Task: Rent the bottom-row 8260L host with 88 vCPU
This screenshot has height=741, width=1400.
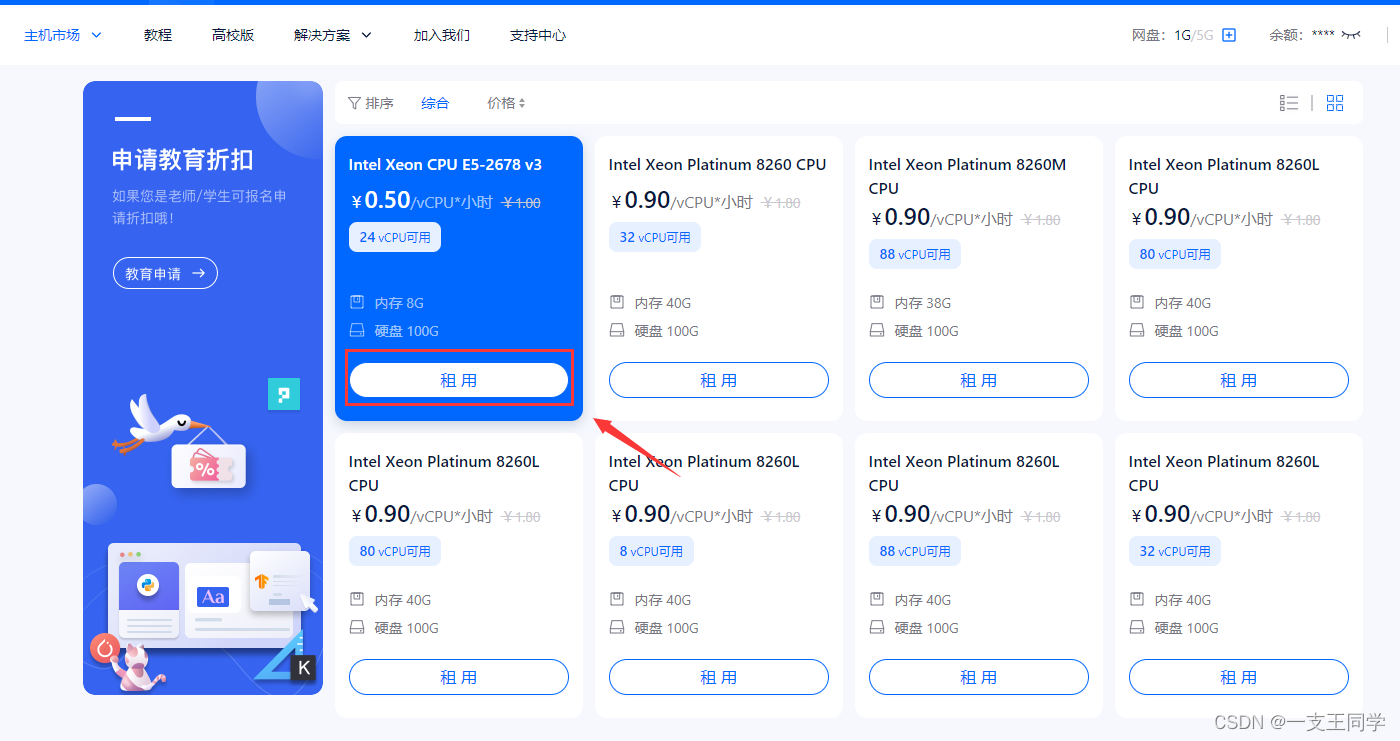Action: point(979,677)
